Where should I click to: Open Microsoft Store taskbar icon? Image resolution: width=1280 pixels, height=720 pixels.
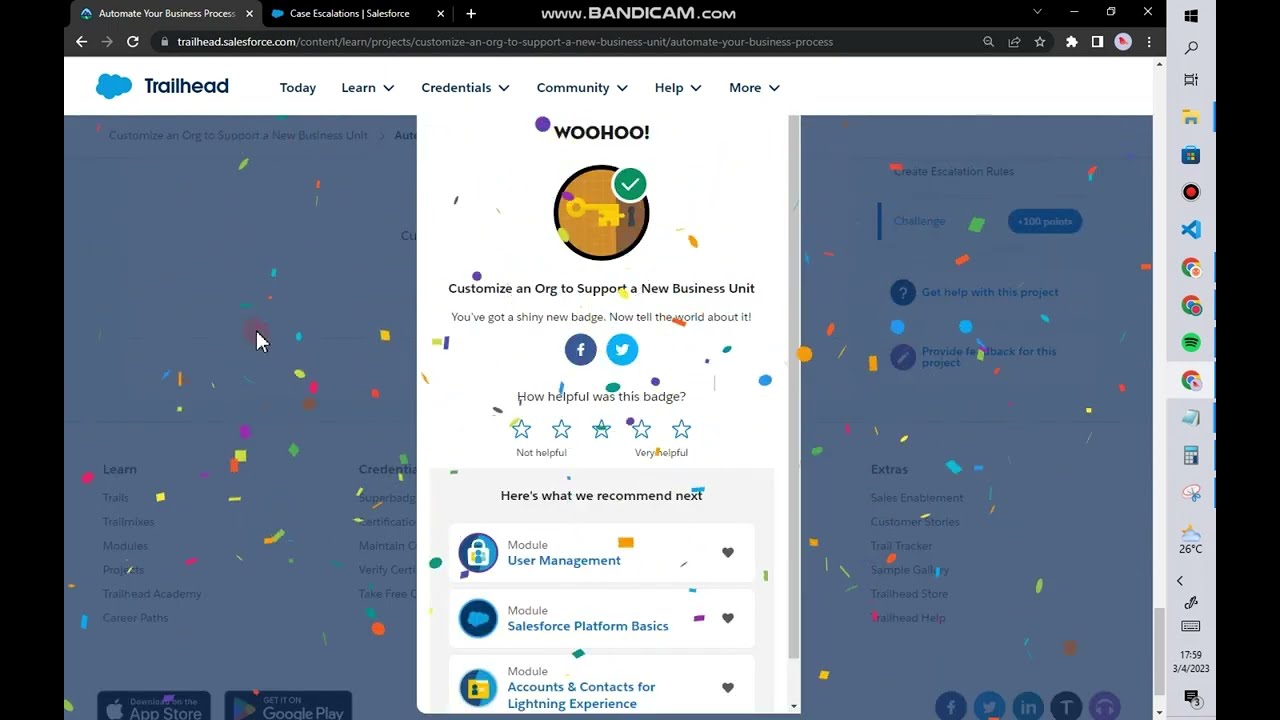pyautogui.click(x=1191, y=155)
